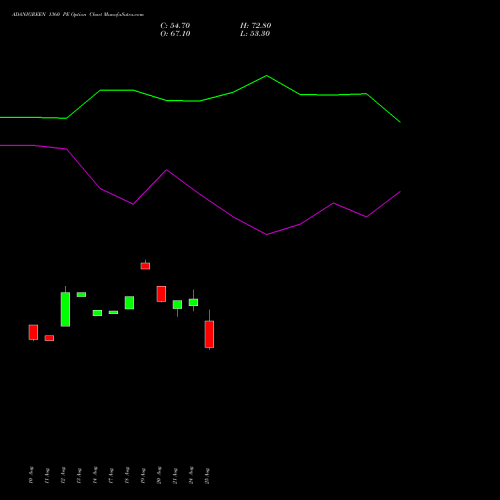Select the 24 Aug date label
The image size is (500, 500).
(191, 475)
